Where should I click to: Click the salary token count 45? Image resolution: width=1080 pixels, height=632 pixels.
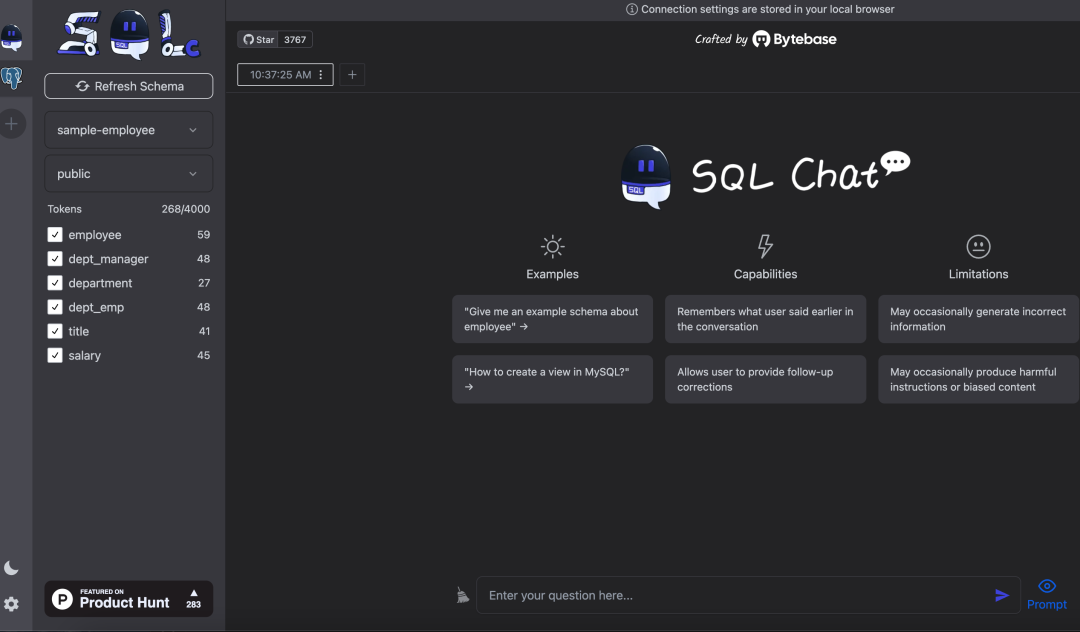tap(203, 355)
